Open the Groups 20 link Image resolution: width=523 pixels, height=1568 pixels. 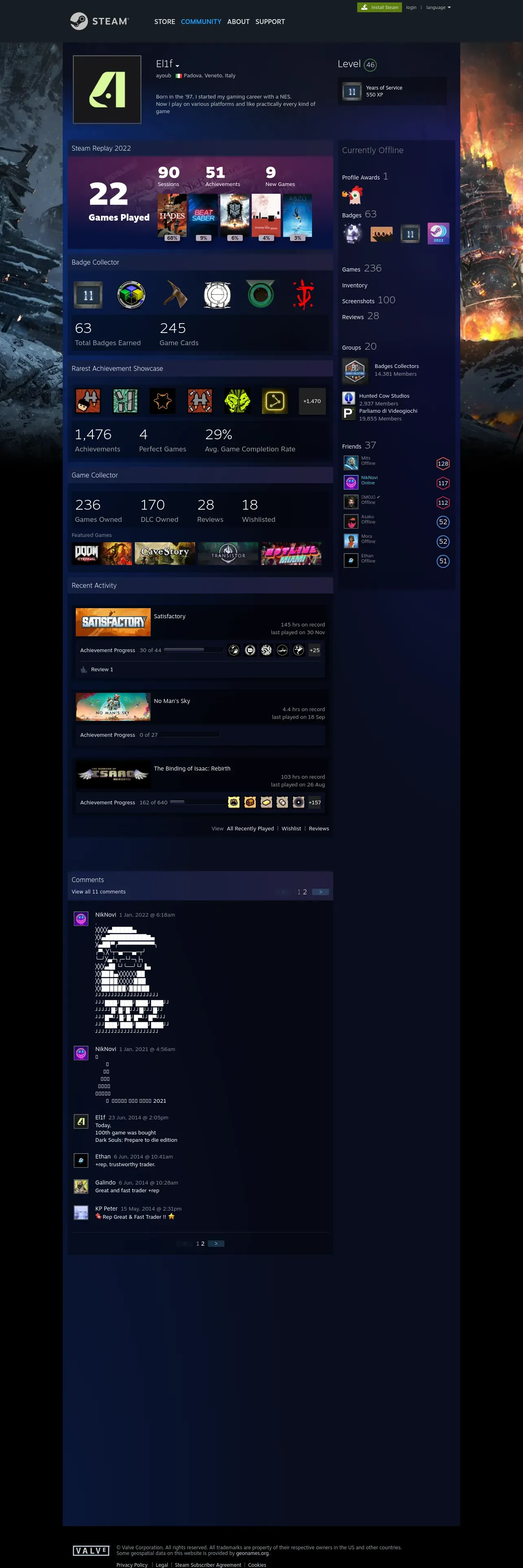(x=359, y=346)
